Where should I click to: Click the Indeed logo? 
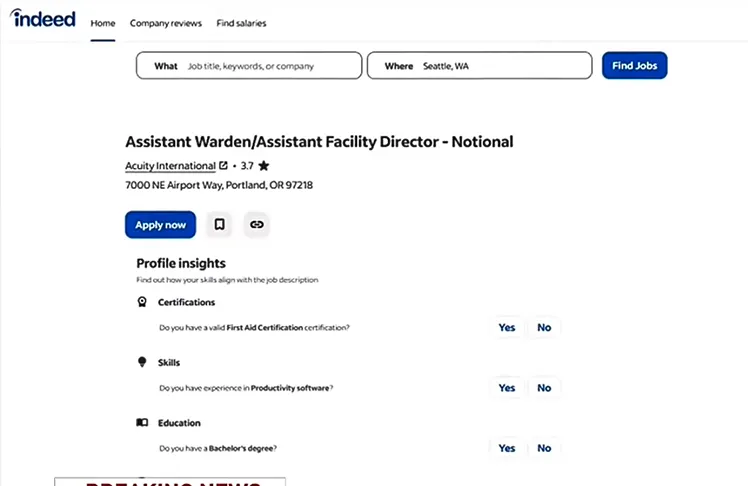click(x=43, y=20)
